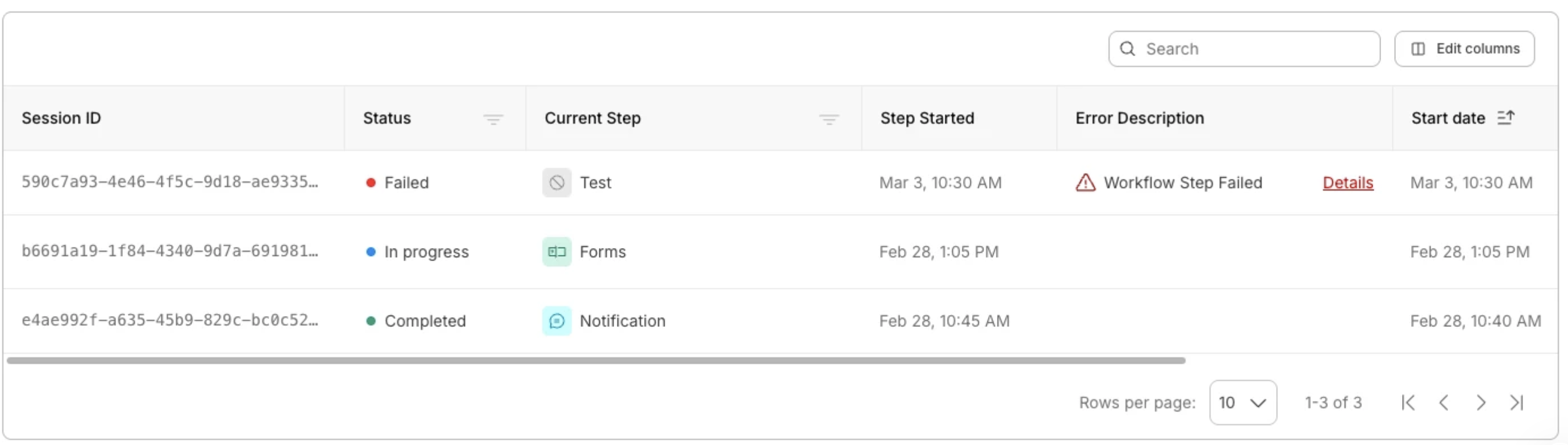Screen dimensions: 1568x445
Task: Click the Notification step icon
Action: [x=556, y=321]
